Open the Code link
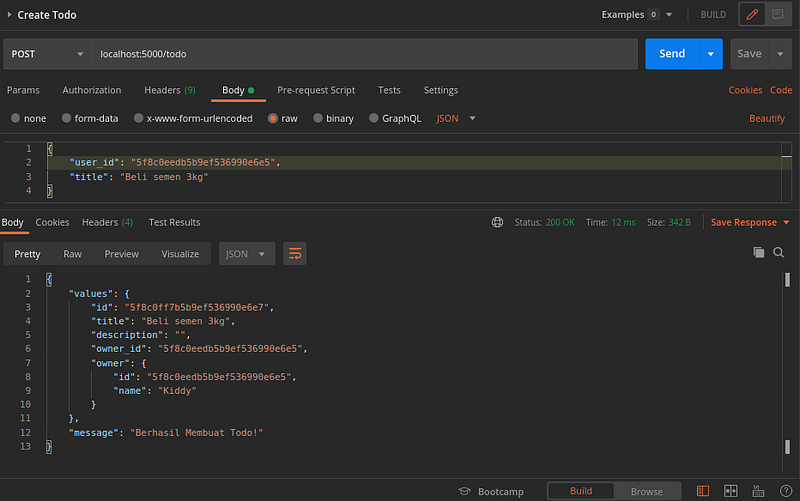Viewport: 800px width, 501px height. [781, 90]
